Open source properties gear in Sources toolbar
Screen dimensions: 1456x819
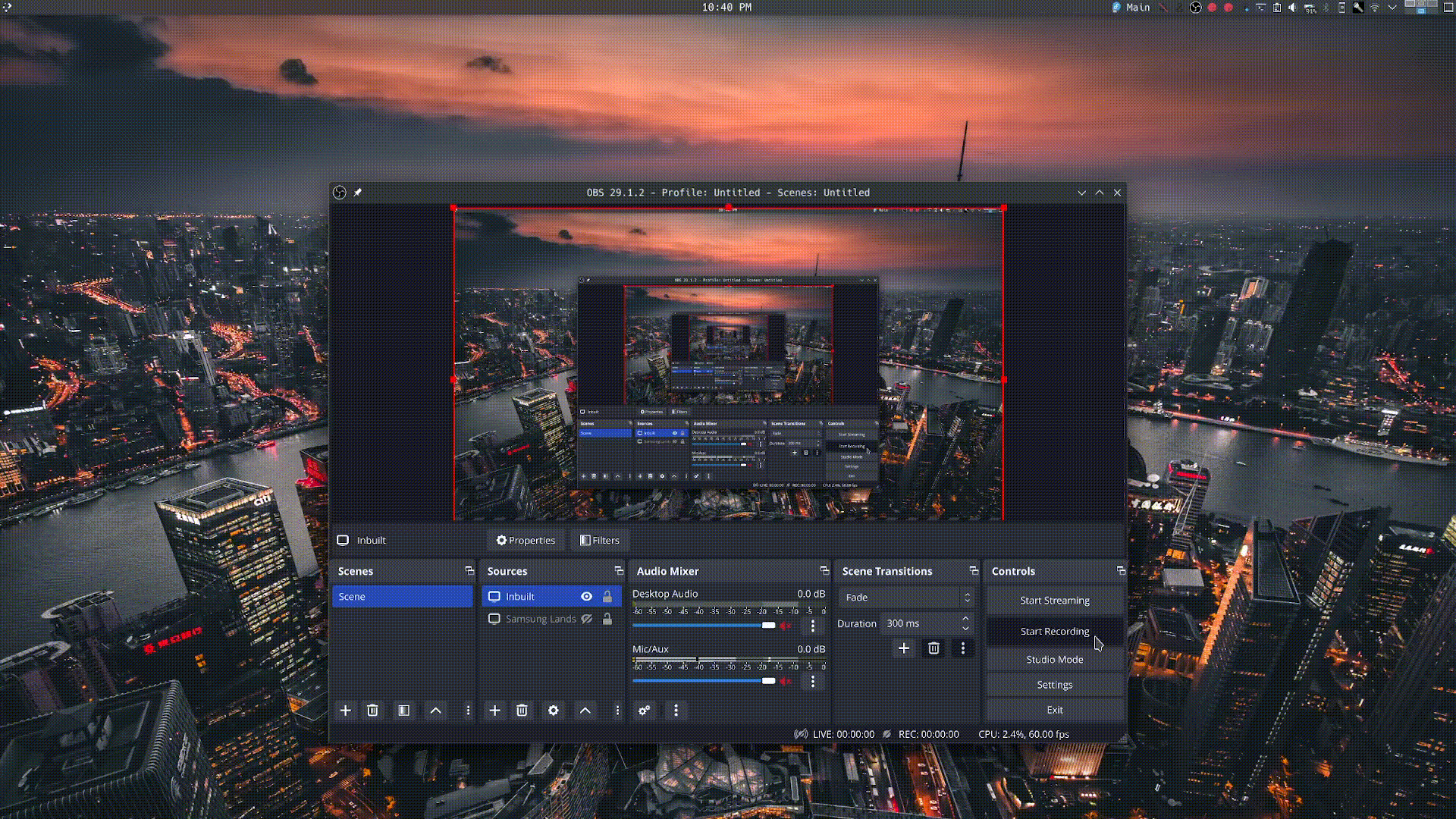coord(554,711)
